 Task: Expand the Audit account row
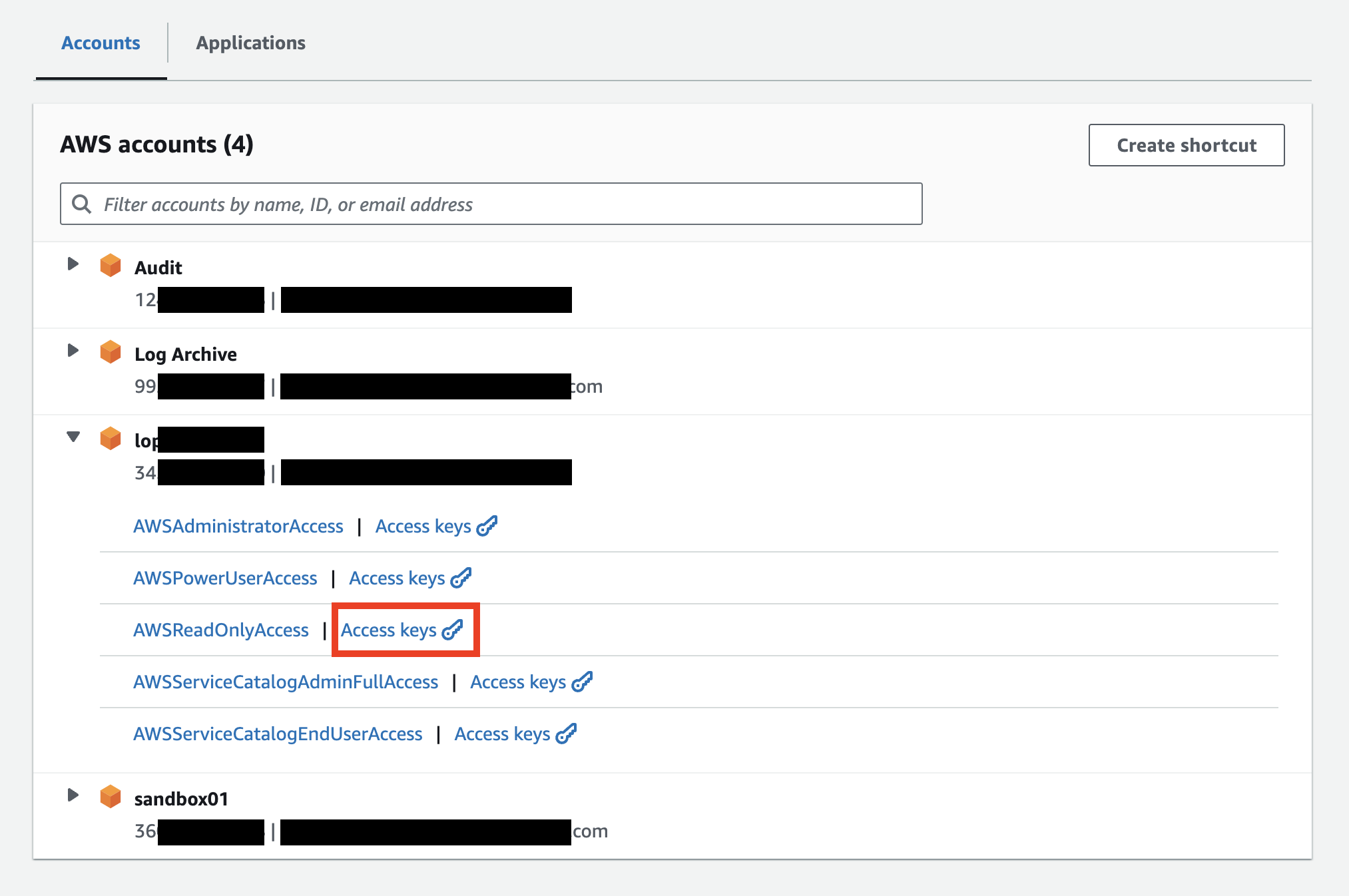[x=73, y=264]
